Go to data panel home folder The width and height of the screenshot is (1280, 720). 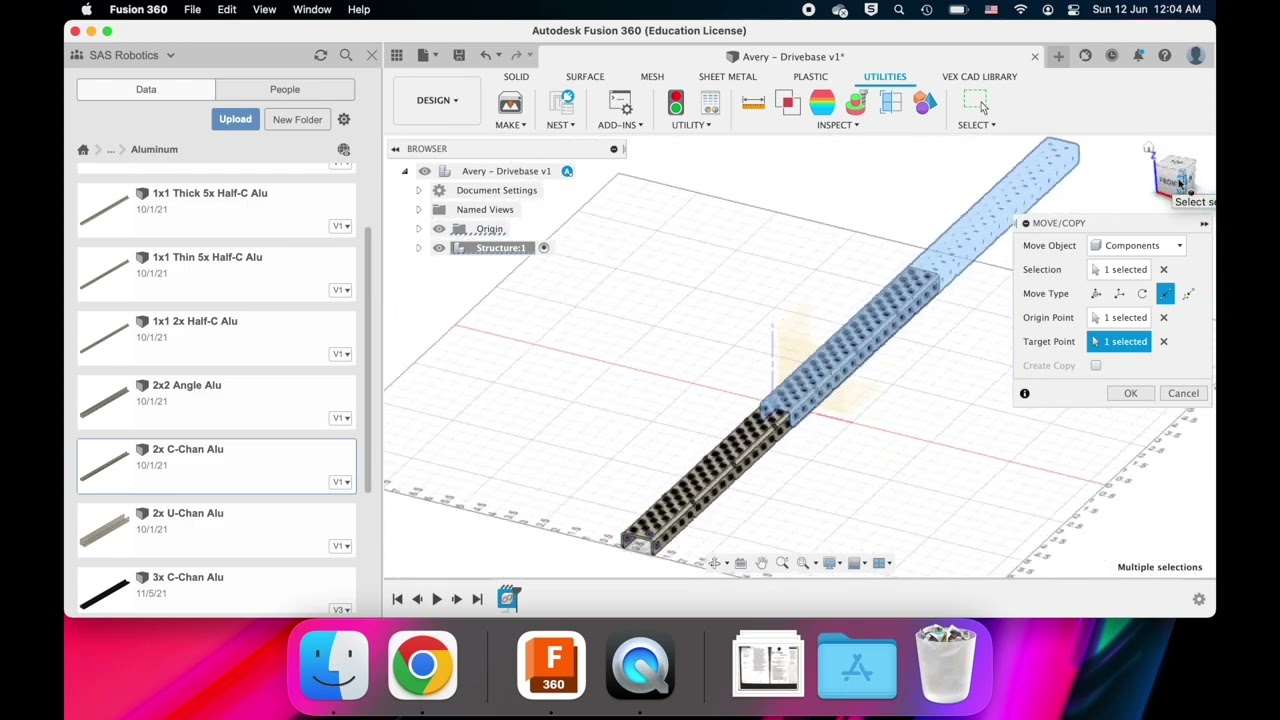83,149
